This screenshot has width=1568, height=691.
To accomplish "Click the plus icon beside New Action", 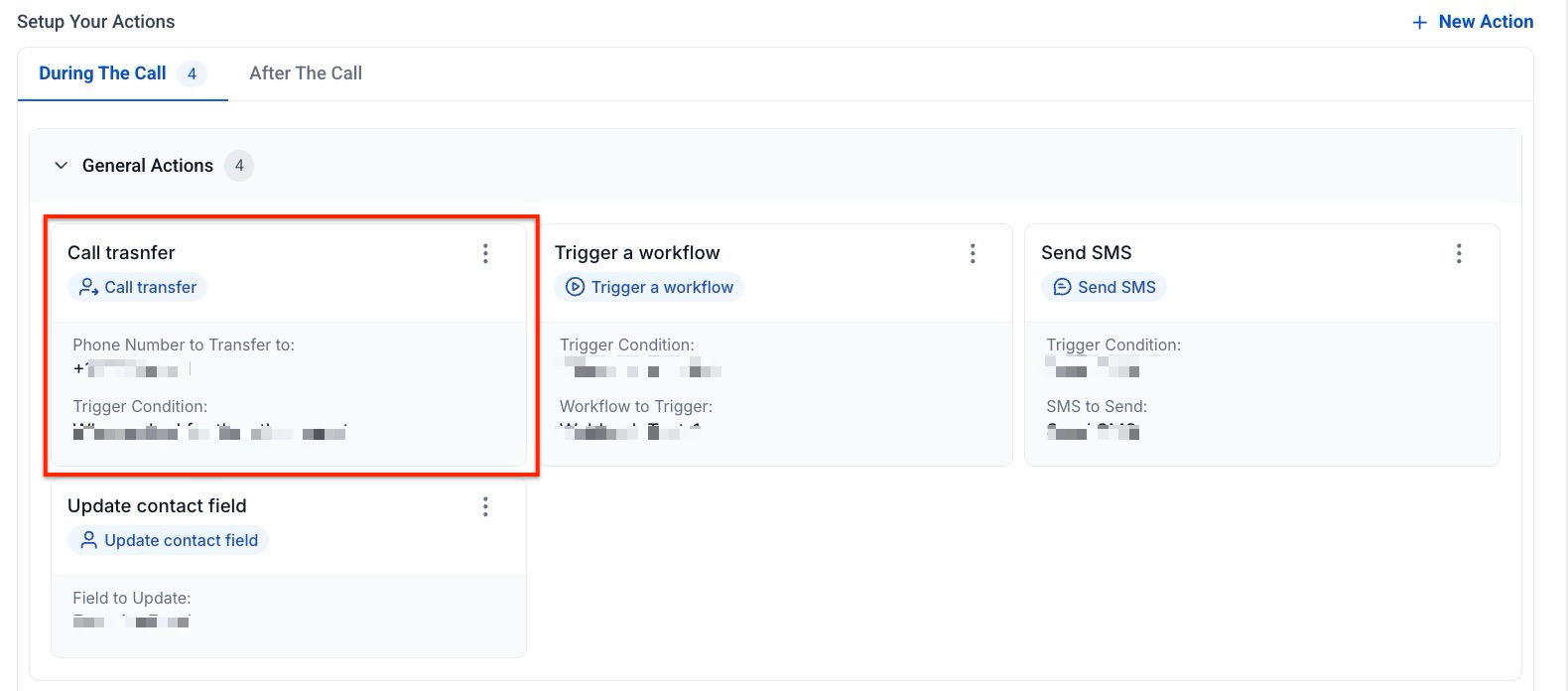I will point(1419,23).
